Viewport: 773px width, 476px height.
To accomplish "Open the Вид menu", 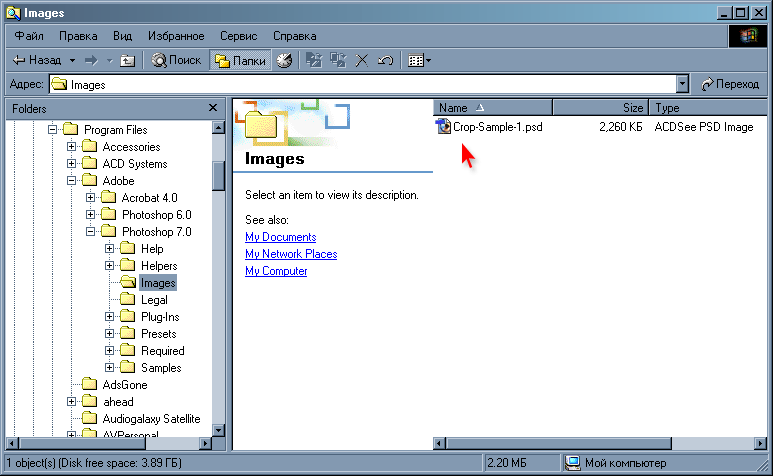I will tap(122, 36).
